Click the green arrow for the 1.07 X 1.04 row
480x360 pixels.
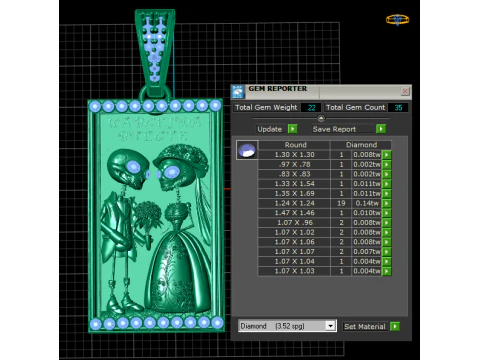pyautogui.click(x=387, y=261)
